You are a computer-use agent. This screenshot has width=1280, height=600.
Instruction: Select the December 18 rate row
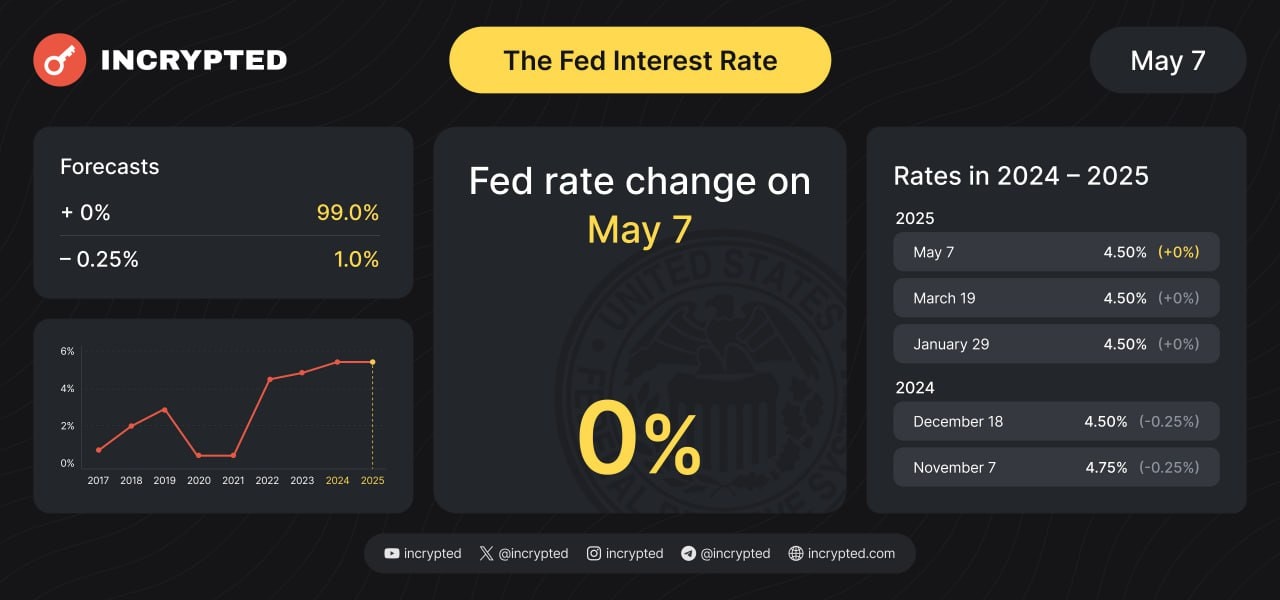pos(1056,421)
